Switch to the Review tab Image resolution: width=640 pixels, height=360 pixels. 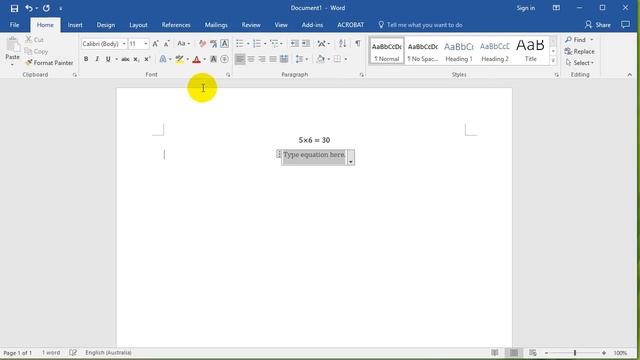pyautogui.click(x=251, y=25)
